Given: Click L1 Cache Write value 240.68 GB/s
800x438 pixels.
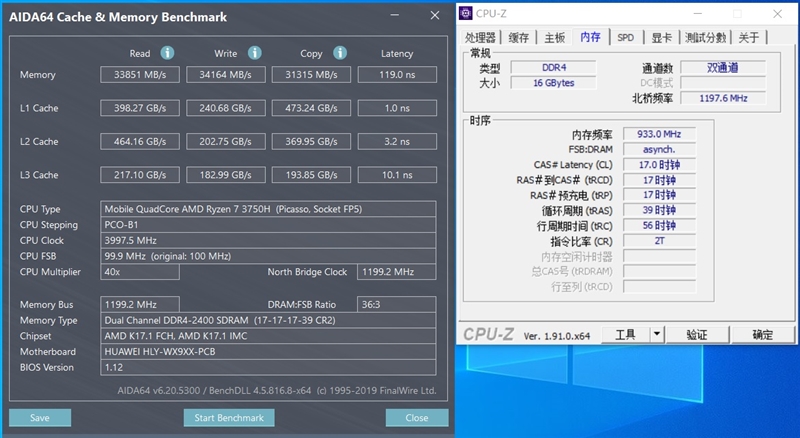Looking at the screenshot, I should click(x=226, y=108).
